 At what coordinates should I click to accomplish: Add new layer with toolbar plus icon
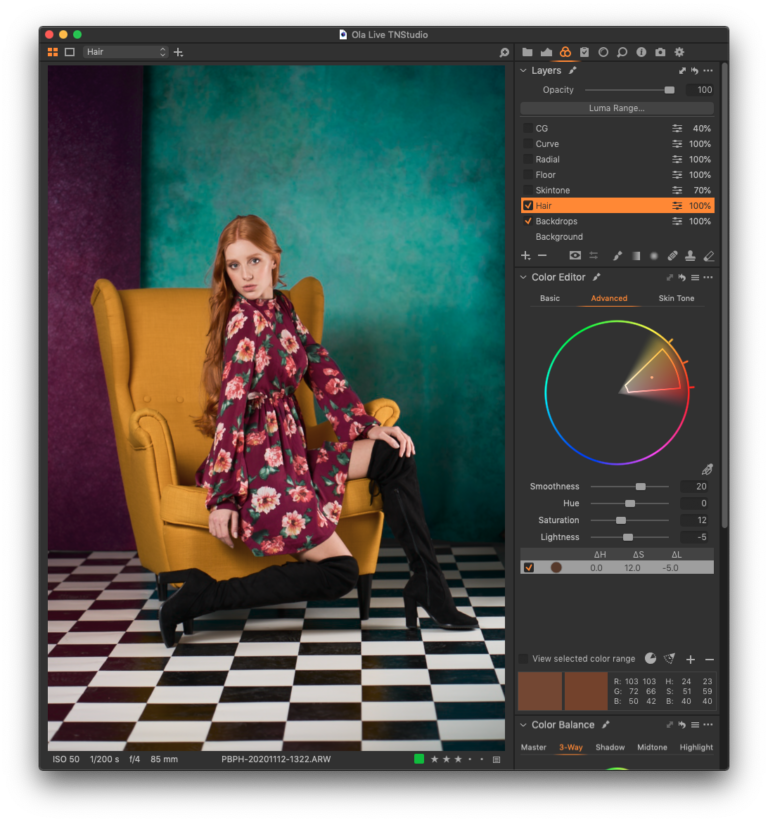pos(526,256)
